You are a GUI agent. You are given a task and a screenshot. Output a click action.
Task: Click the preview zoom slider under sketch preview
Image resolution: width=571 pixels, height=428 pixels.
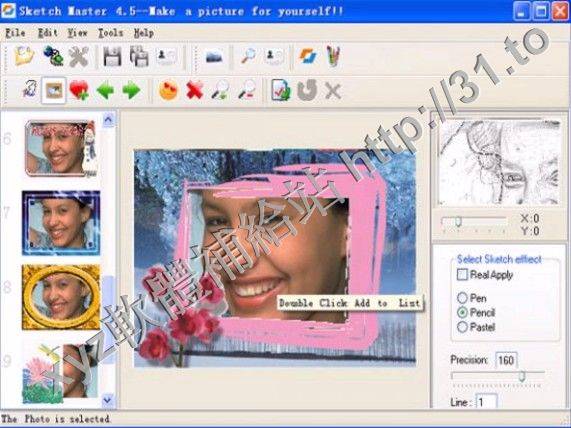[473, 221]
